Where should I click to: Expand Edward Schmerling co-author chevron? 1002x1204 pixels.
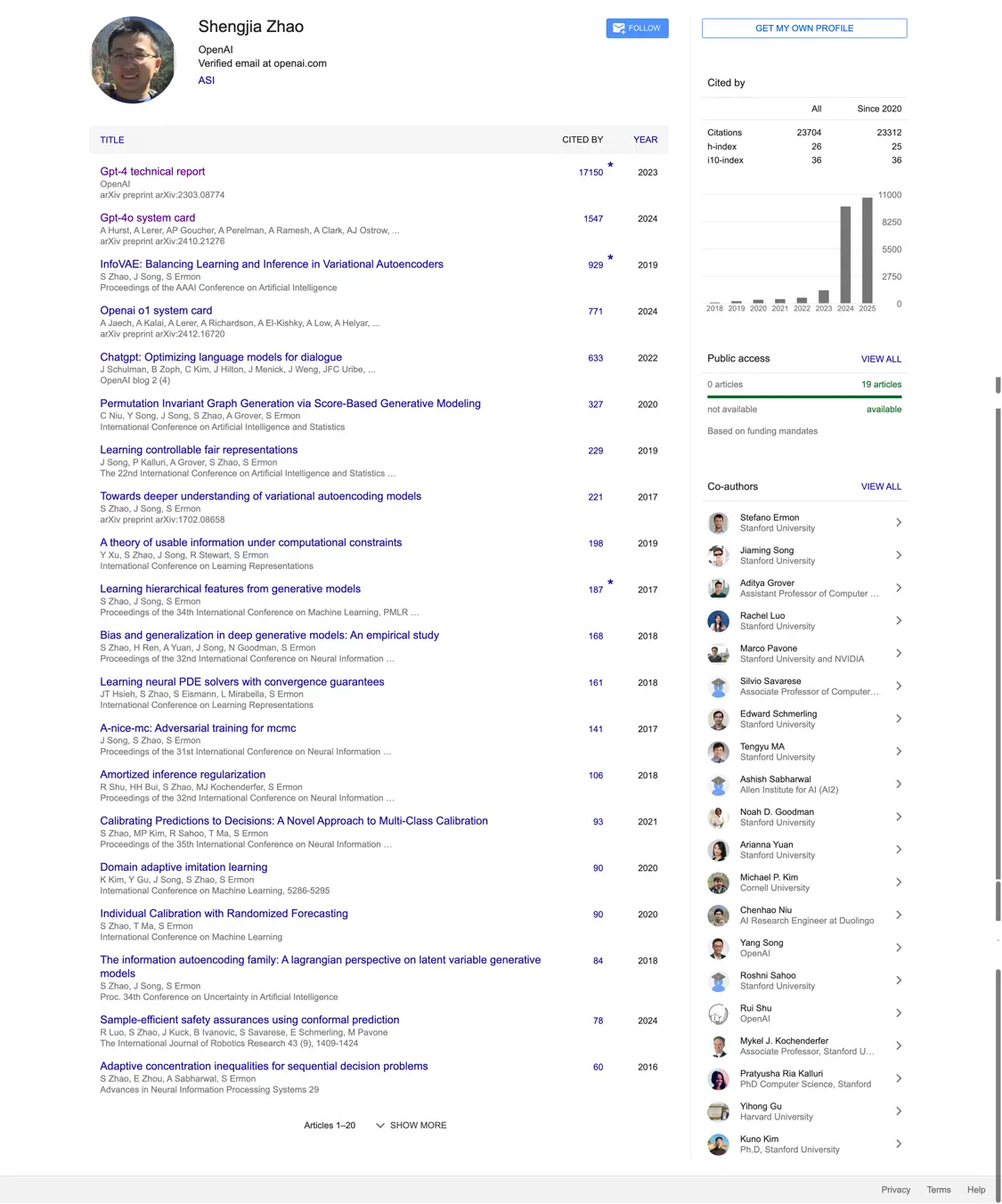point(898,719)
